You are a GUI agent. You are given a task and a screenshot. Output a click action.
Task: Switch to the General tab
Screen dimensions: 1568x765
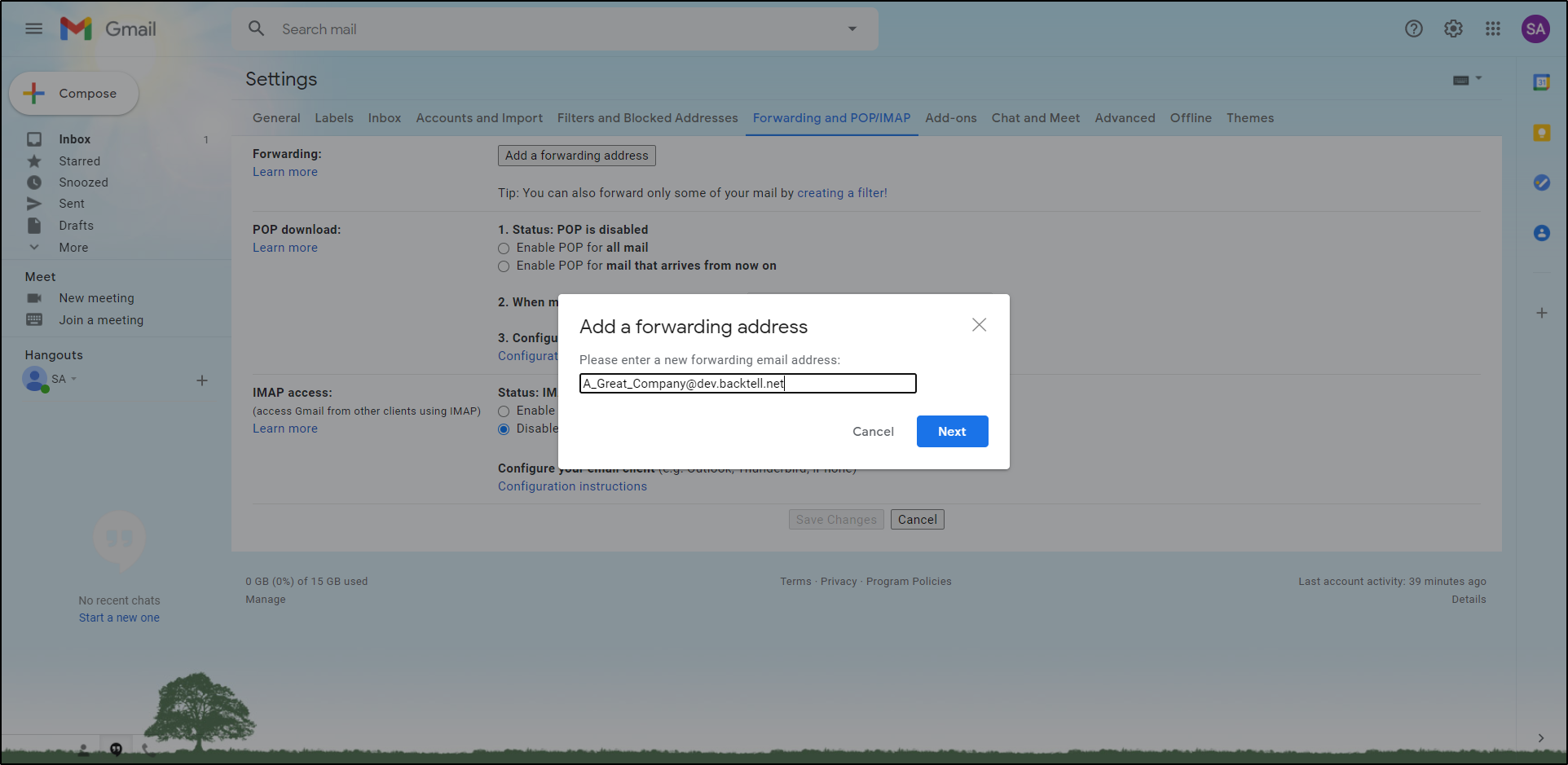(x=276, y=118)
